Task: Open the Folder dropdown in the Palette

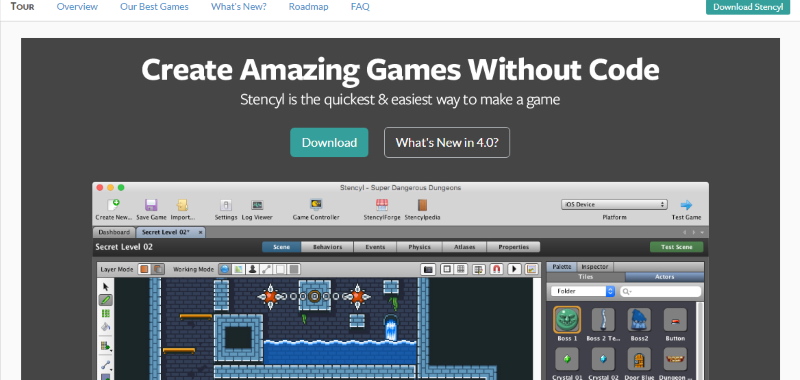Action: (x=583, y=291)
